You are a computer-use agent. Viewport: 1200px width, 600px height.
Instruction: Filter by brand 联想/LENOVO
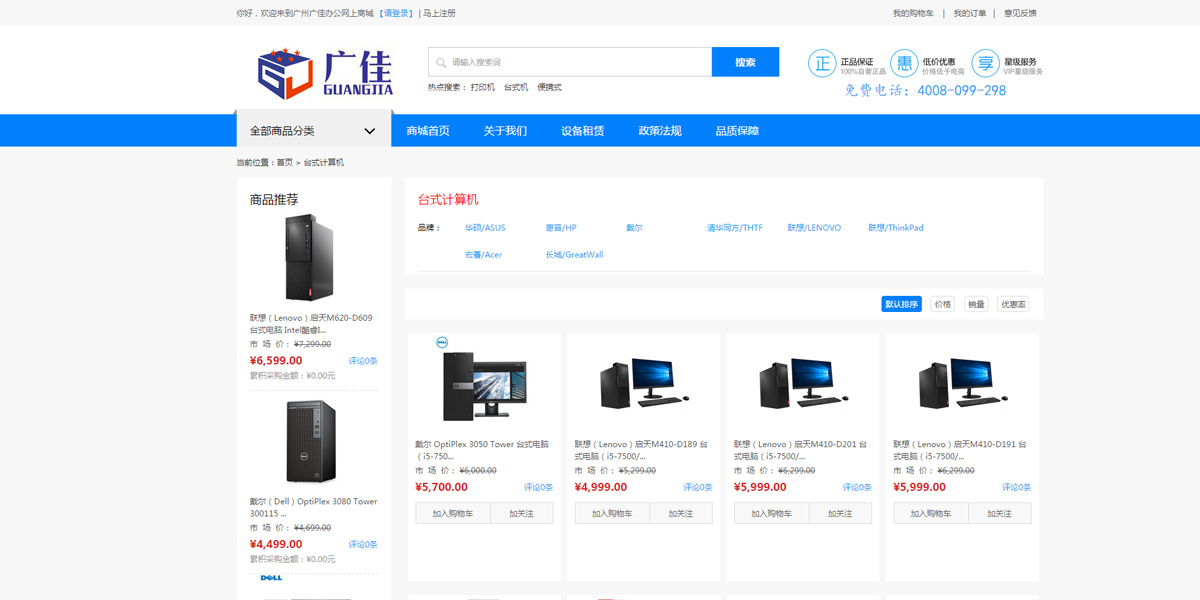(814, 228)
